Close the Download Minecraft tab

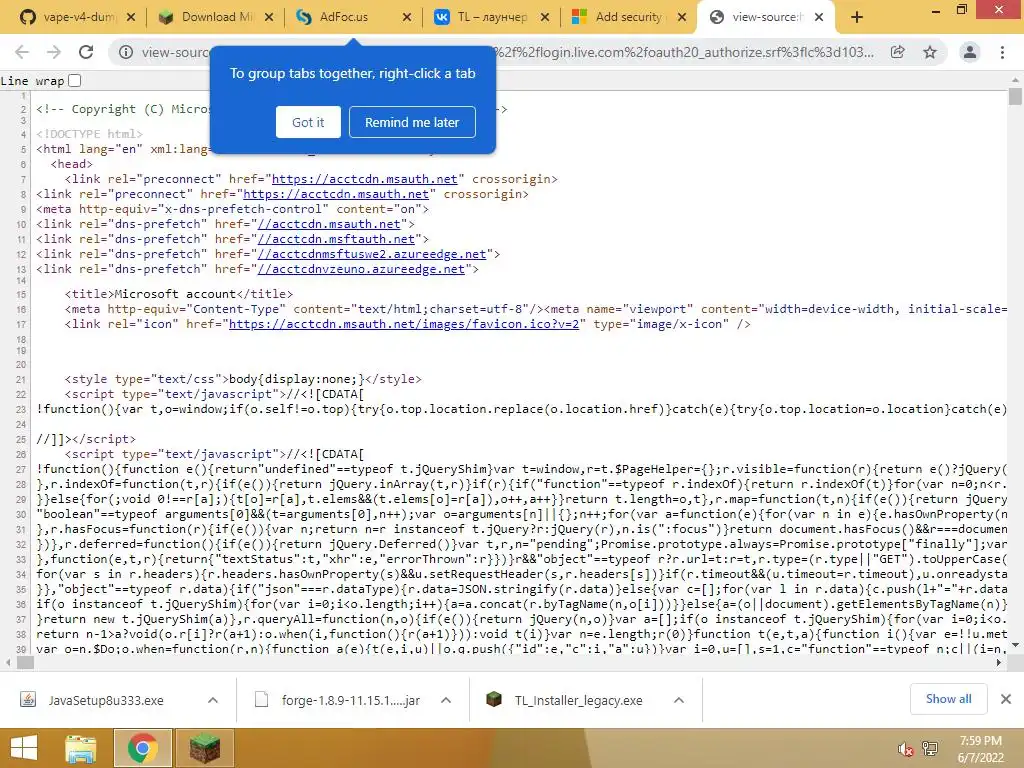coord(269,18)
